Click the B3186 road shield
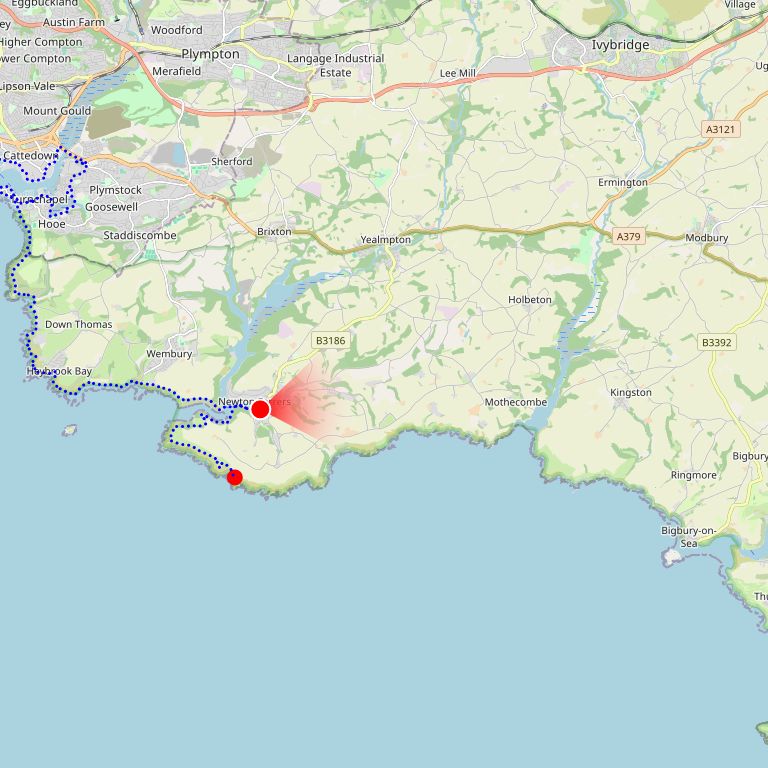The width and height of the screenshot is (768, 768). click(x=331, y=340)
